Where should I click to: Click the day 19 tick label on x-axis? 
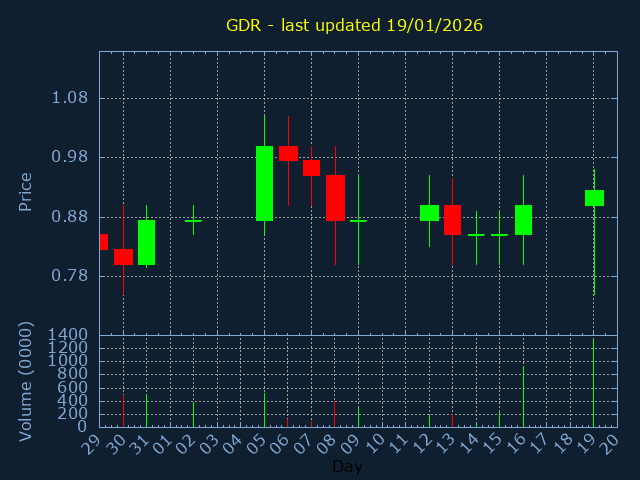point(590,445)
